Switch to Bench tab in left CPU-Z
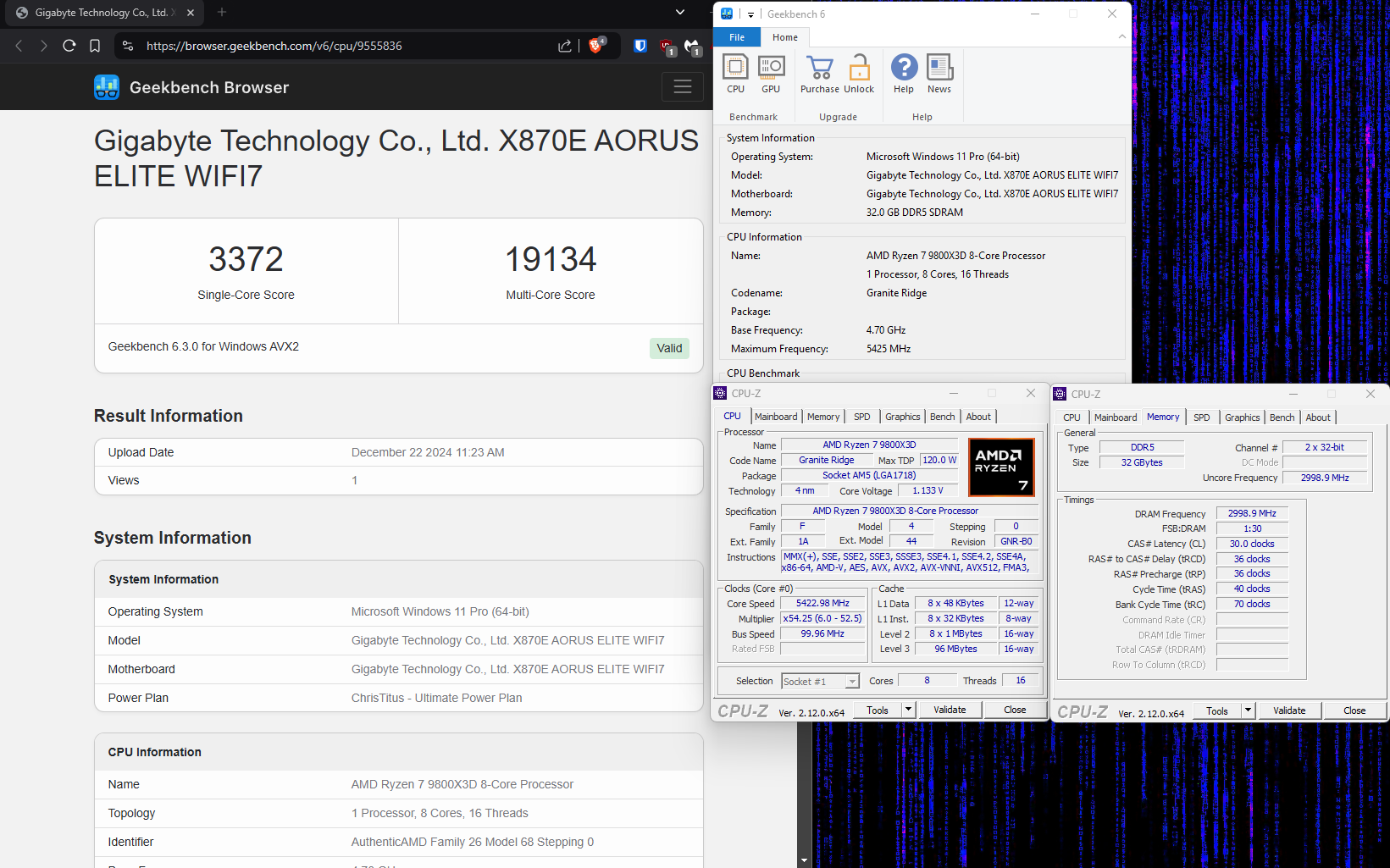The width and height of the screenshot is (1390, 868). tap(943, 417)
